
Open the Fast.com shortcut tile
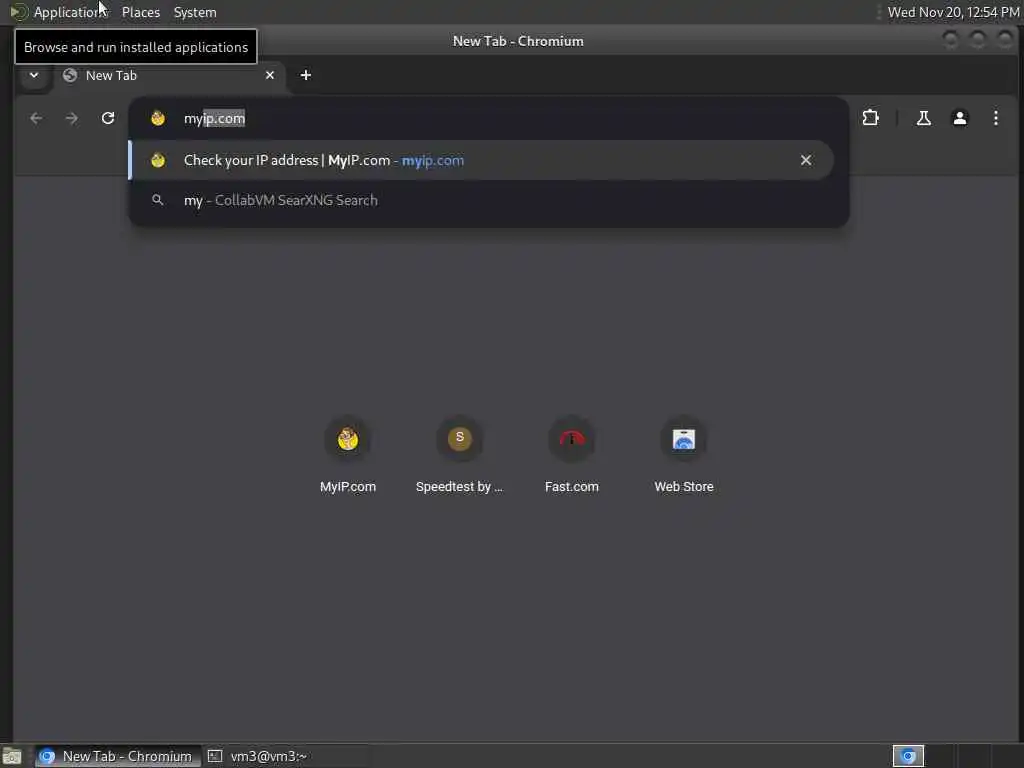pyautogui.click(x=572, y=456)
